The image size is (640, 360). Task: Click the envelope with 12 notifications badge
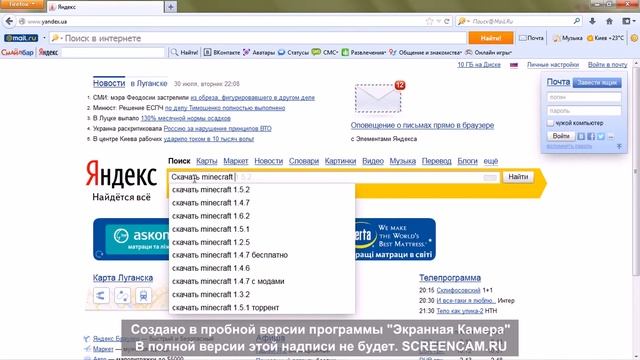[378, 98]
